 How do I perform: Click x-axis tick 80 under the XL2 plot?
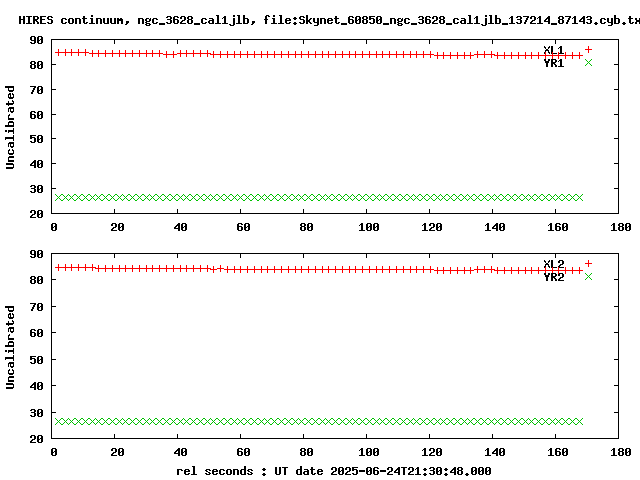point(306,452)
